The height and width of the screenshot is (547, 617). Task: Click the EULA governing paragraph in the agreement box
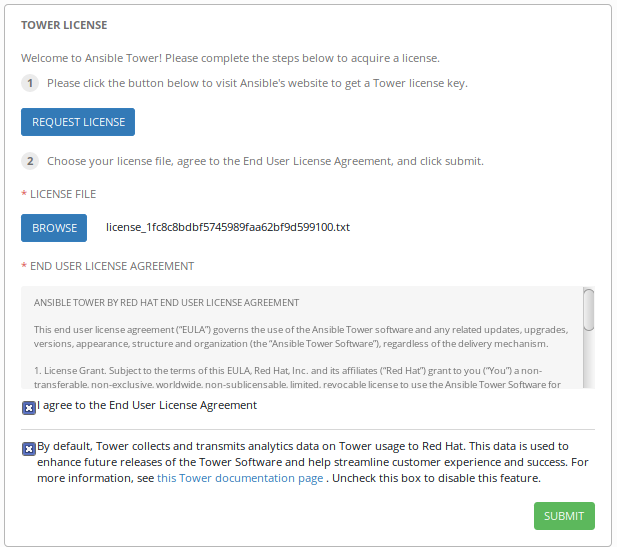click(300, 336)
